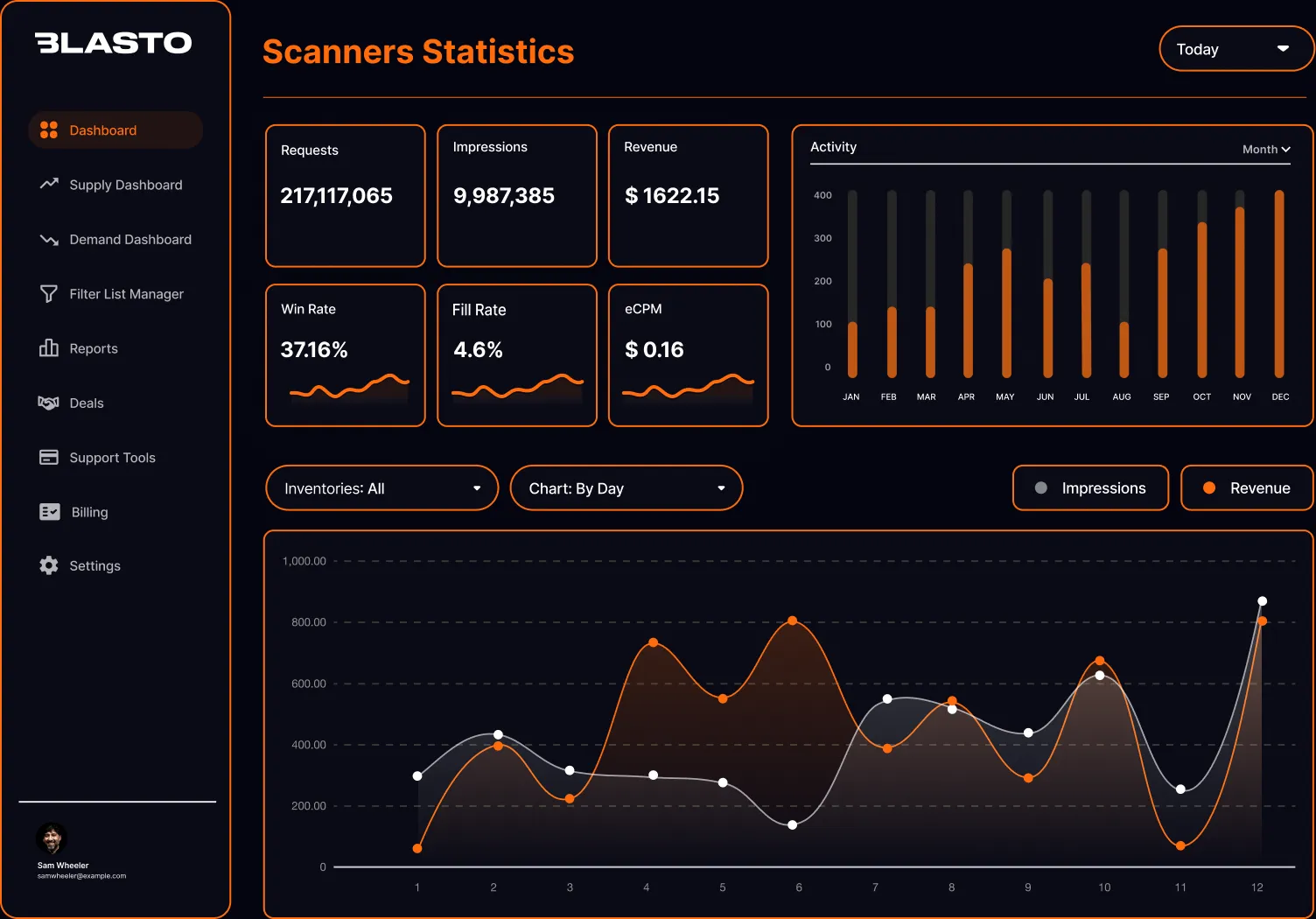
Task: Open Settings using the gear icon
Action: pyautogui.click(x=49, y=565)
